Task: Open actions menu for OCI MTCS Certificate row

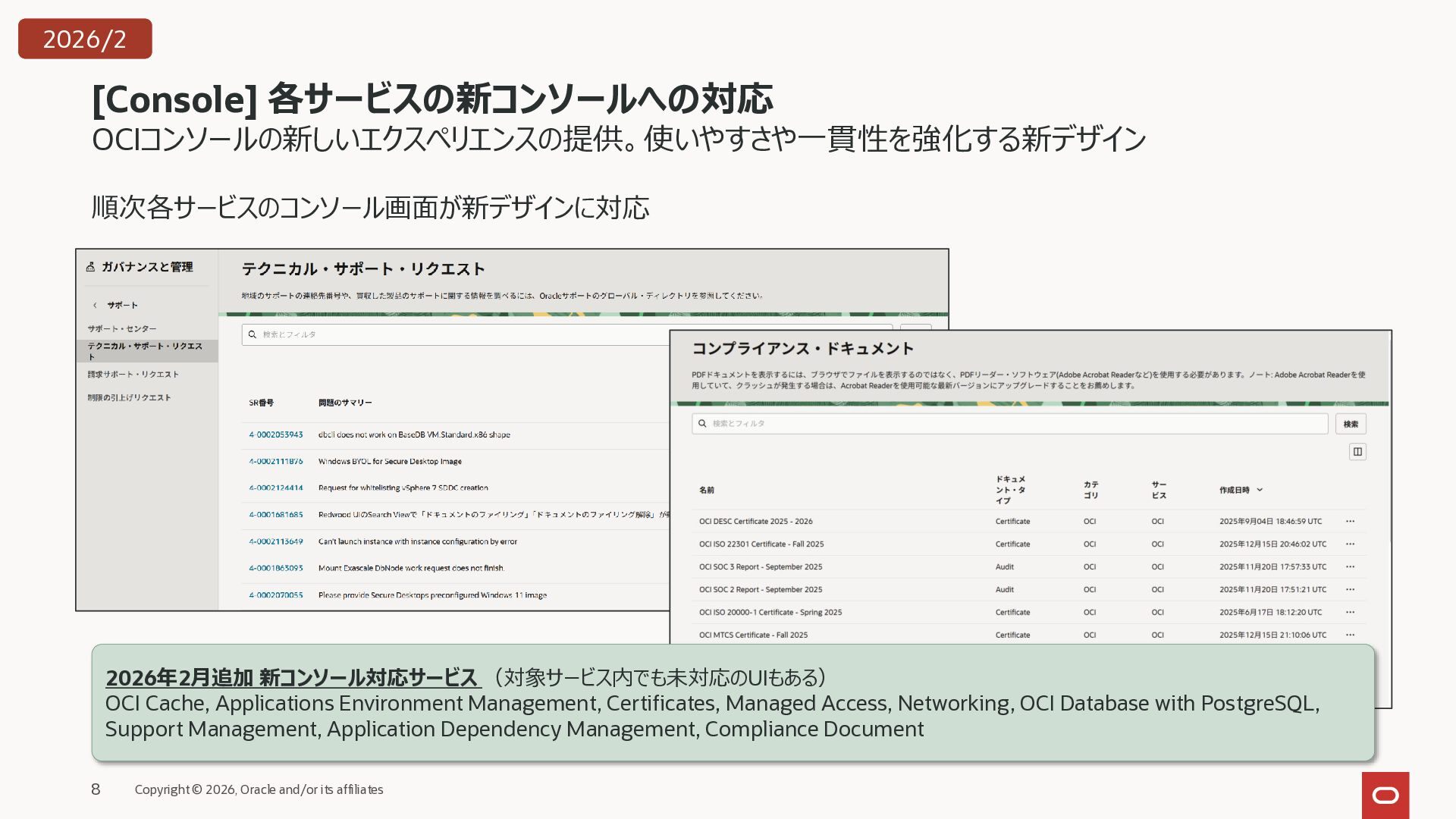Action: click(x=1350, y=635)
